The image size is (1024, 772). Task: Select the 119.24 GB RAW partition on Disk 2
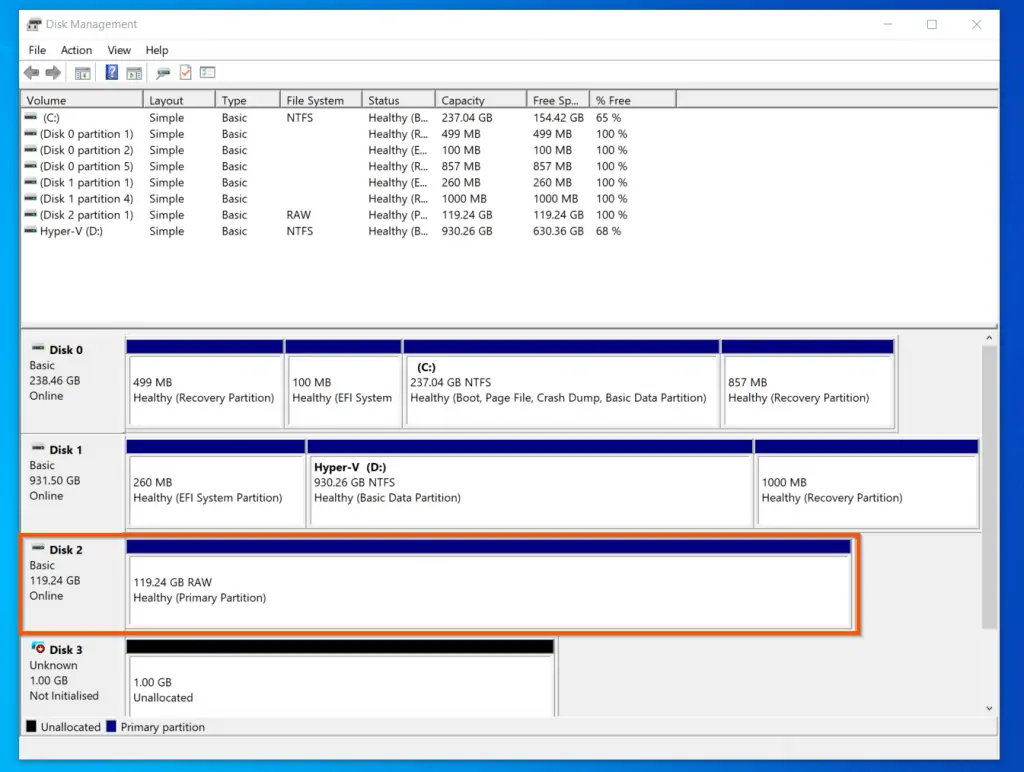click(489, 584)
